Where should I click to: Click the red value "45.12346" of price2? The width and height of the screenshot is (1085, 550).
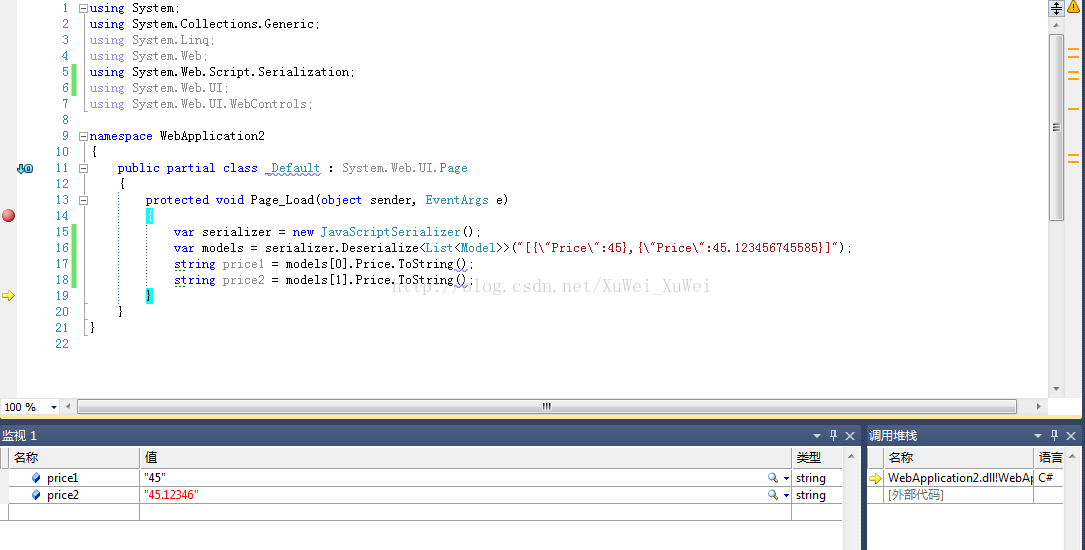171,495
